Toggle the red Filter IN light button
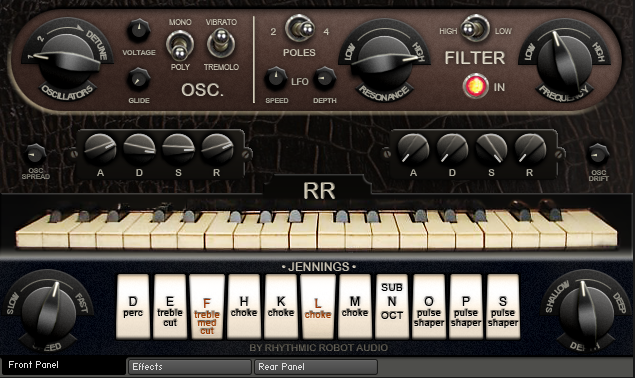 point(476,86)
